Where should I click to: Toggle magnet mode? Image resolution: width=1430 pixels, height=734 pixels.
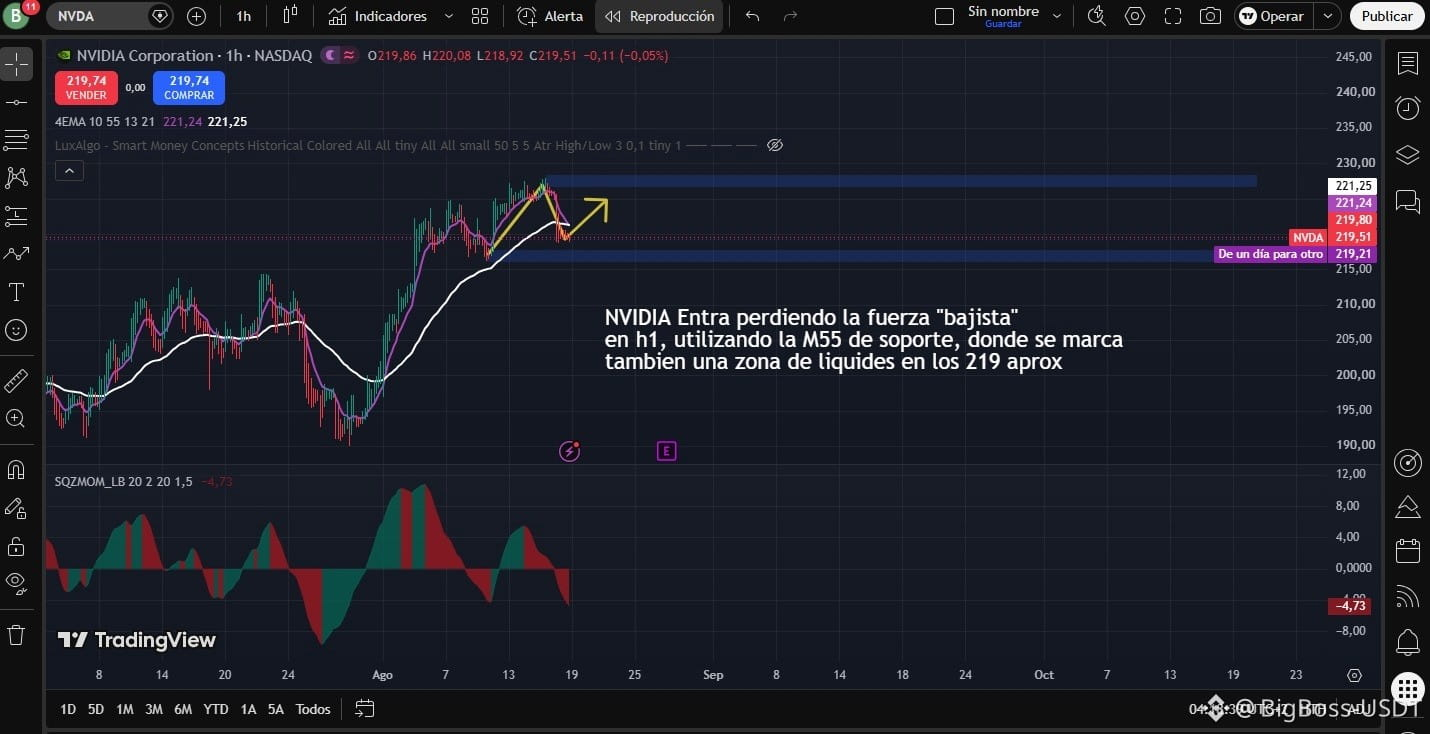(x=16, y=470)
